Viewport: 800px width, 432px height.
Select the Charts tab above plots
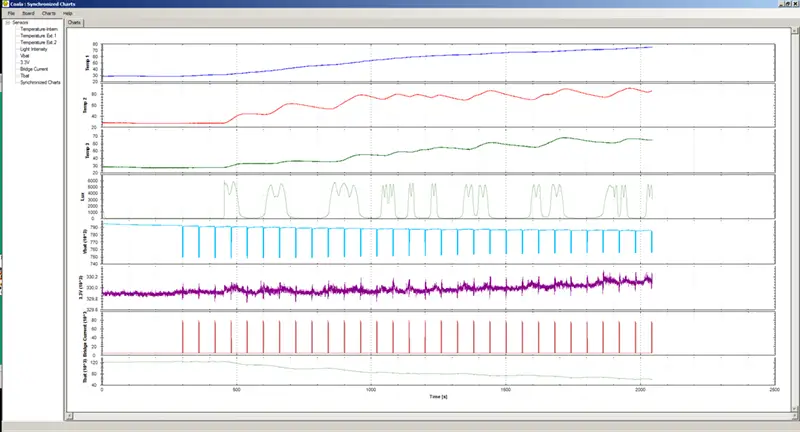pos(74,22)
